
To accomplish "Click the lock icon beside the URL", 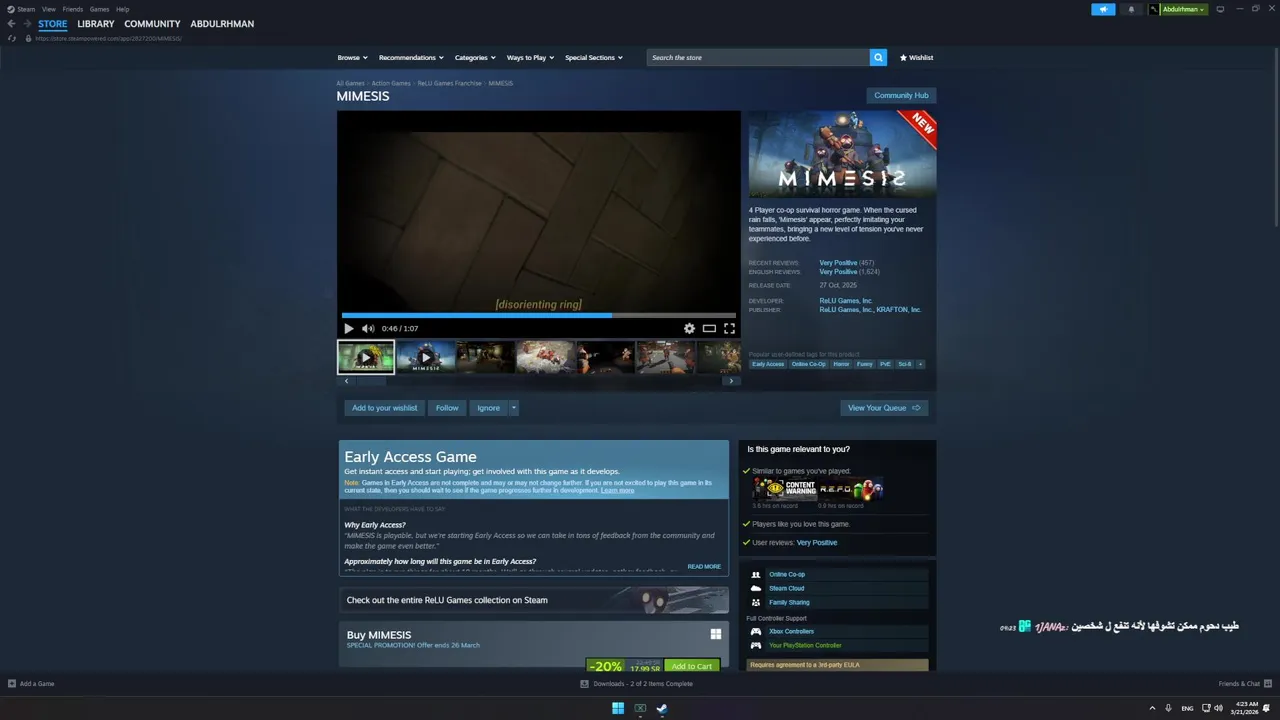I will tap(29, 38).
